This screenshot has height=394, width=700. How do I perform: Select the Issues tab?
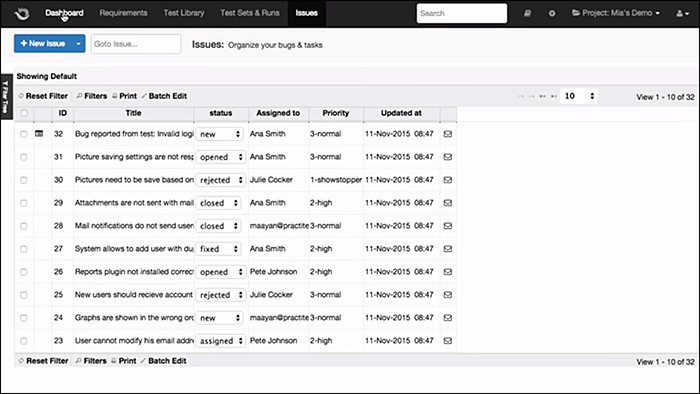coord(307,13)
